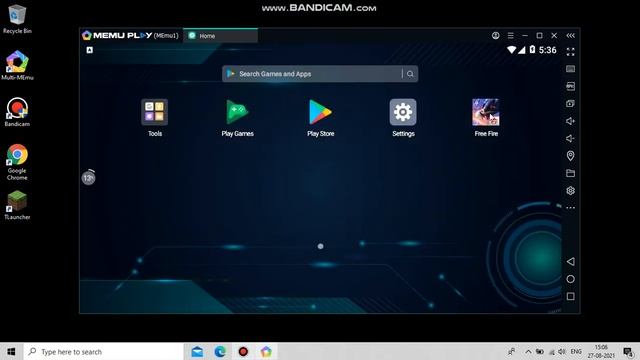
Task: Tap the Android back button
Action: 571,262
